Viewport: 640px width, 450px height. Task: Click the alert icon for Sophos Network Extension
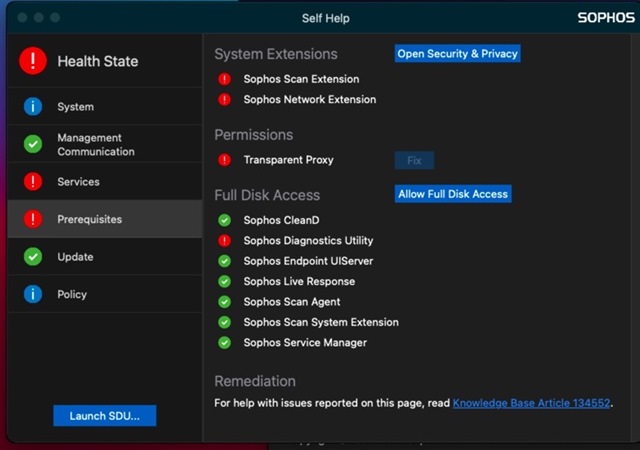(x=224, y=99)
